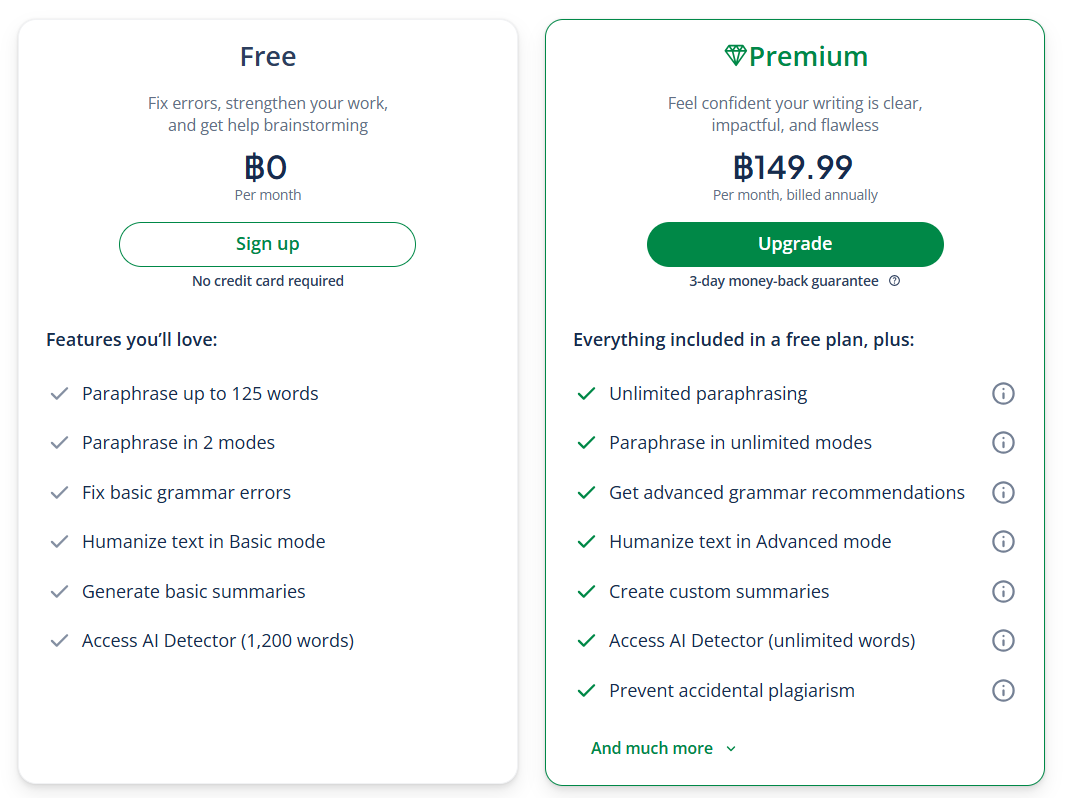Click the Free plan heading
Screen dimensions: 1070x798
[268, 56]
